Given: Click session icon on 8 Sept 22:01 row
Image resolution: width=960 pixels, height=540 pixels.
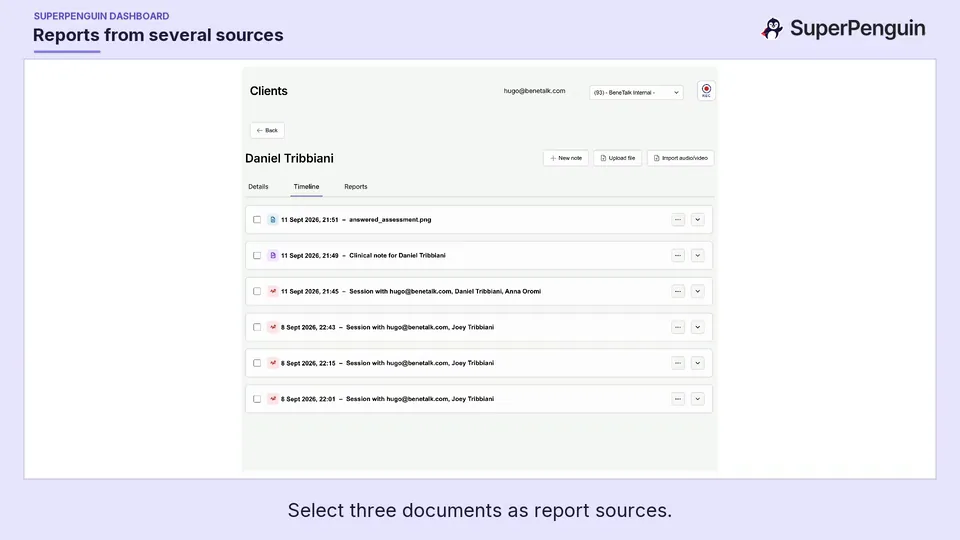Looking at the screenshot, I should click(273, 399).
